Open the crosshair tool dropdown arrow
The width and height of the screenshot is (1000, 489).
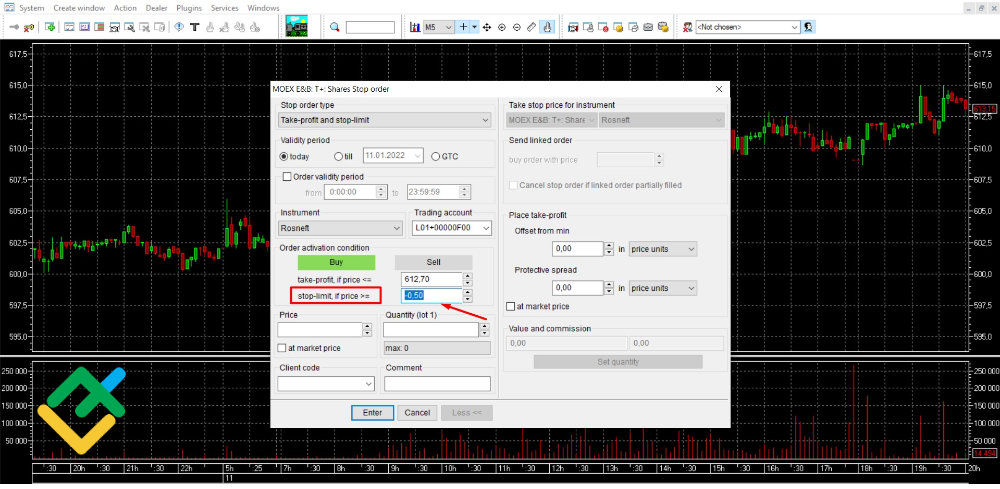pyautogui.click(x=474, y=27)
